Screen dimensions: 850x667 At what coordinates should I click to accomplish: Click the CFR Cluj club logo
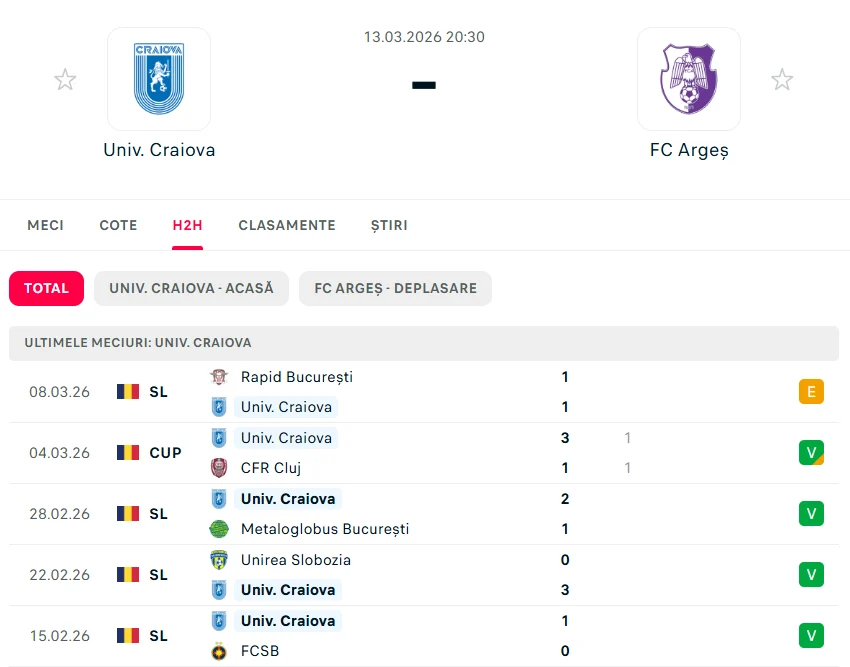pyautogui.click(x=219, y=468)
